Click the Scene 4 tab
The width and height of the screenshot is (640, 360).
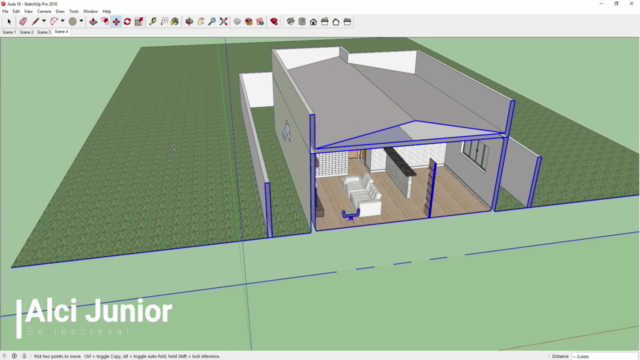61,31
